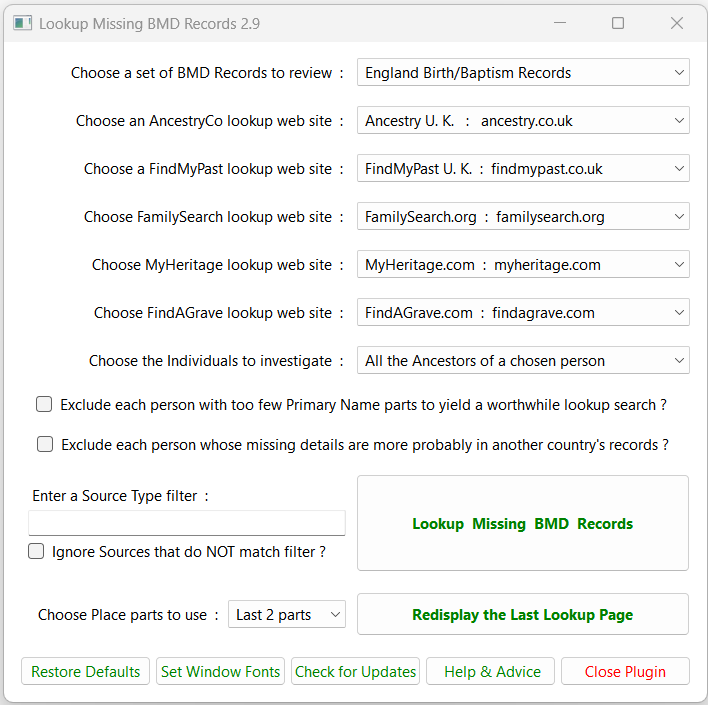Expand the FamilySearch lookup site dropdown
This screenshot has height=705, width=708.
(523, 217)
